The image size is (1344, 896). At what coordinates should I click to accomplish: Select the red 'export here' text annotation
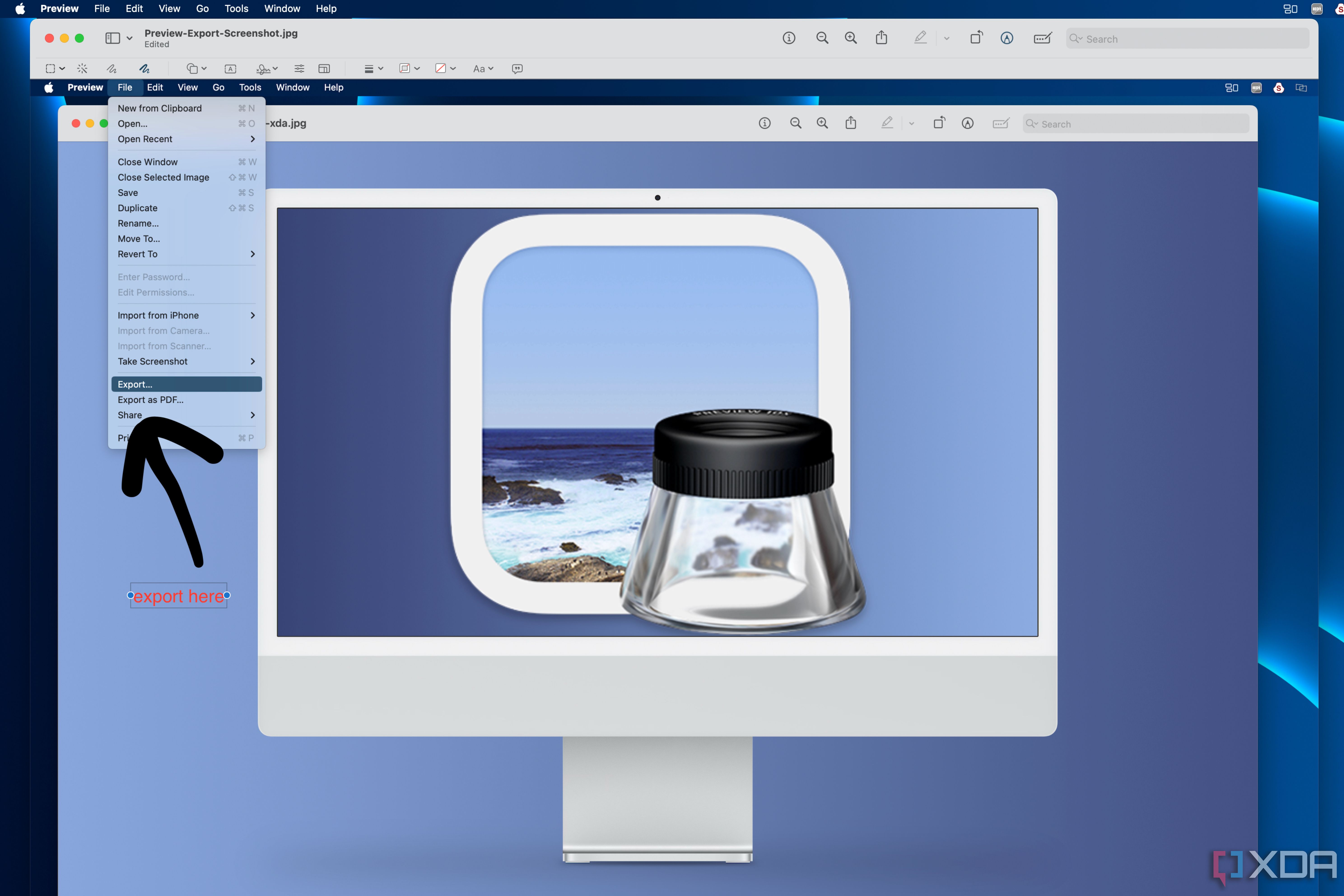click(x=178, y=596)
